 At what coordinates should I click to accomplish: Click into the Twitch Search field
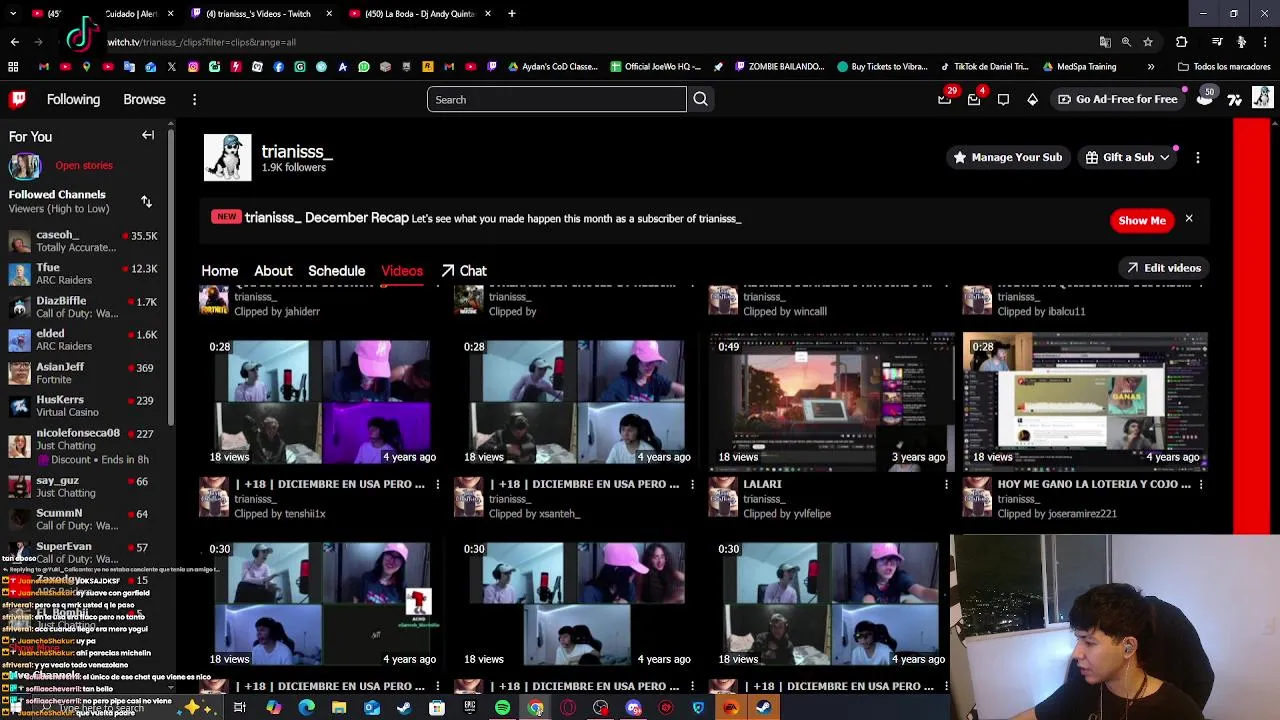(557, 99)
